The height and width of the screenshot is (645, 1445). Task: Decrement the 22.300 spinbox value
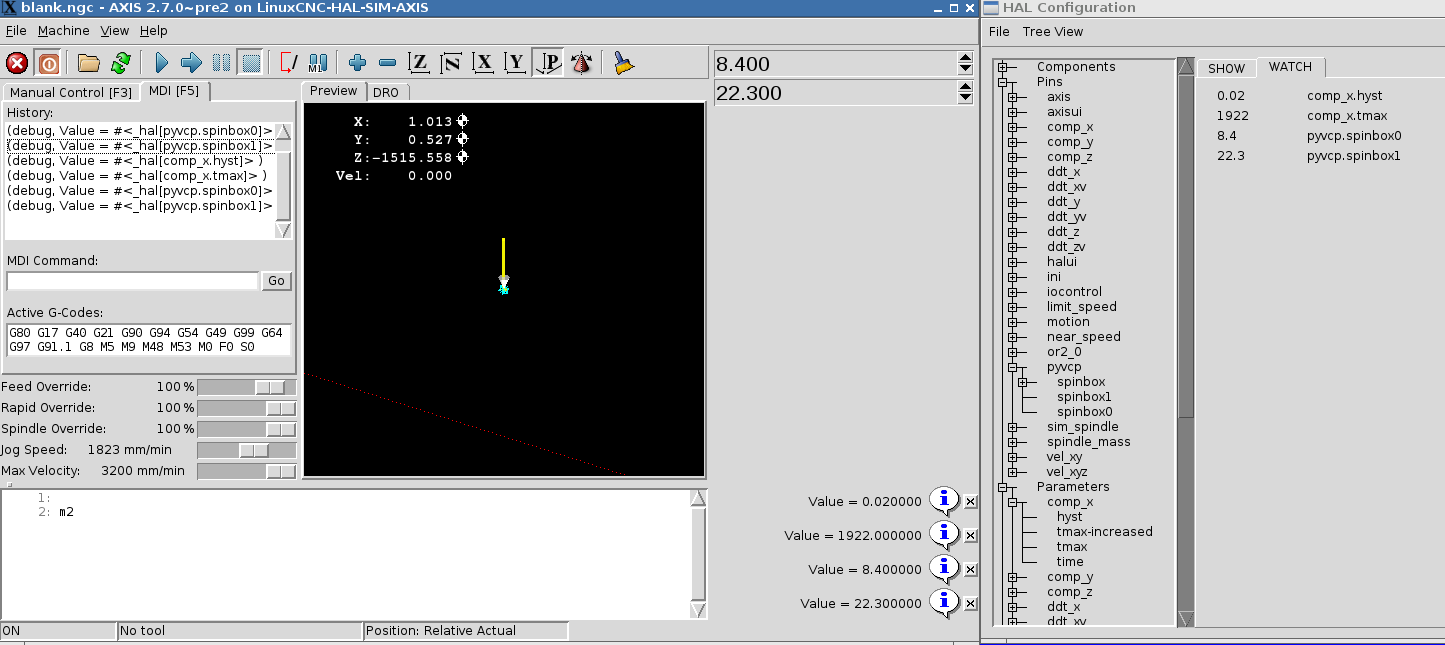[965, 98]
